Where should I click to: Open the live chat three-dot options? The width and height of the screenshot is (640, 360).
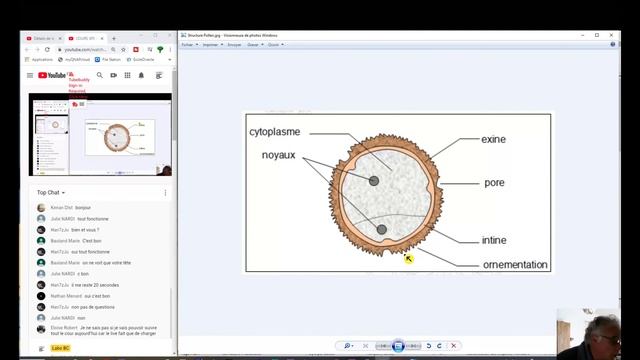(165, 193)
